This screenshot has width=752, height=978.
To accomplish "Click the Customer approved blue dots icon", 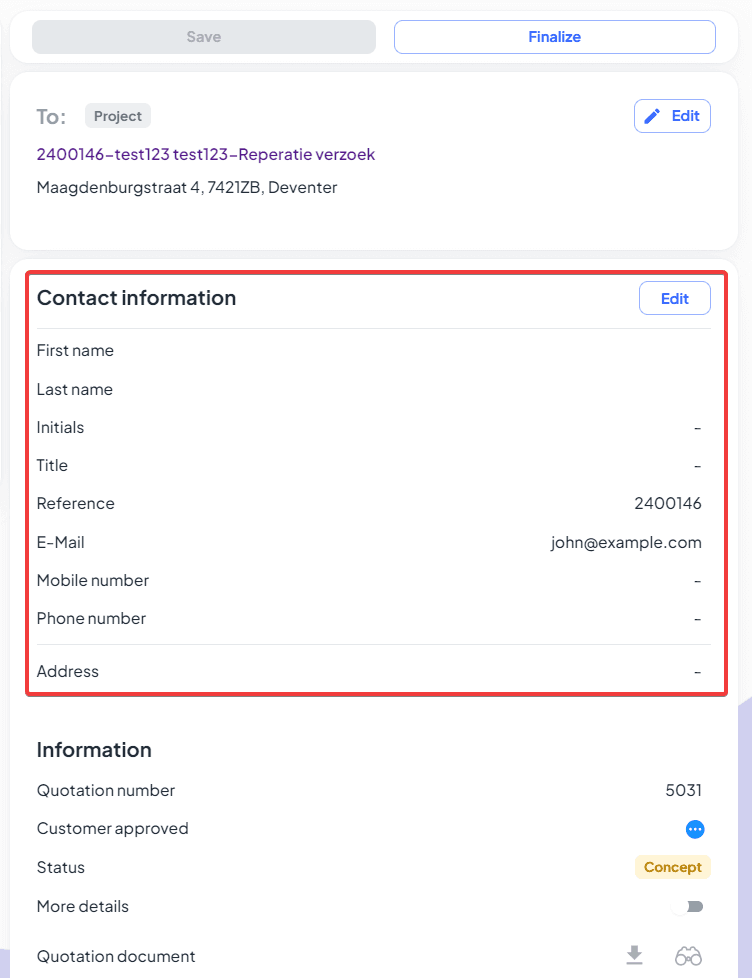I will click(695, 829).
